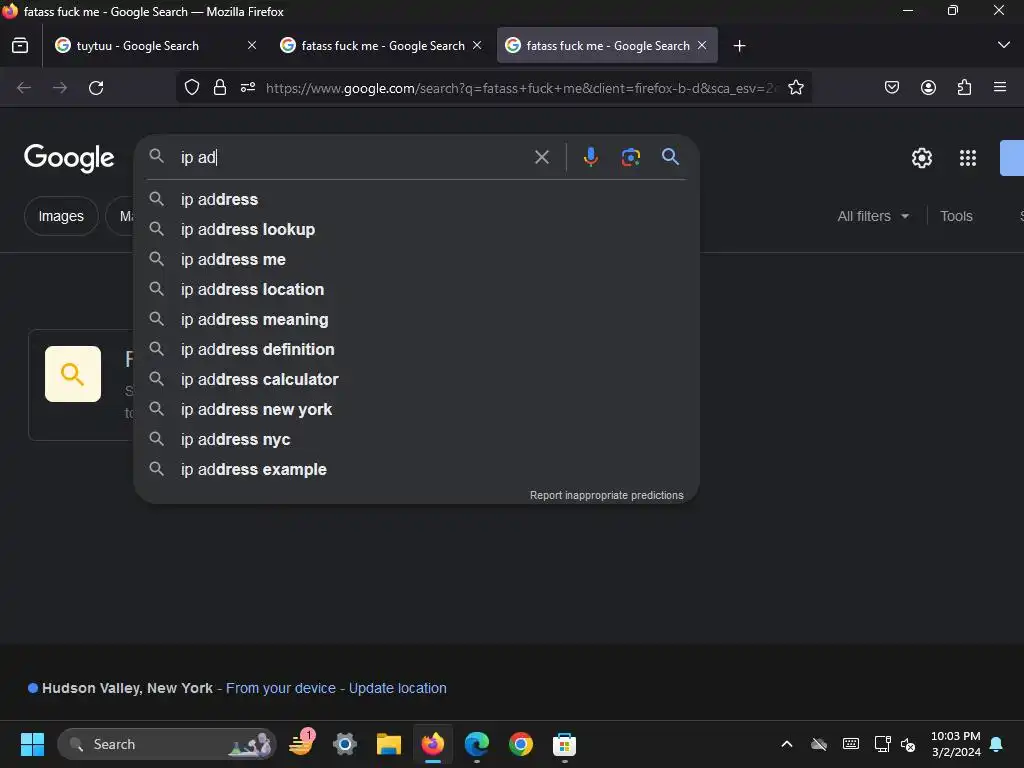Screen dimensions: 1024x768
Task: Reload the current page
Action: 96,88
